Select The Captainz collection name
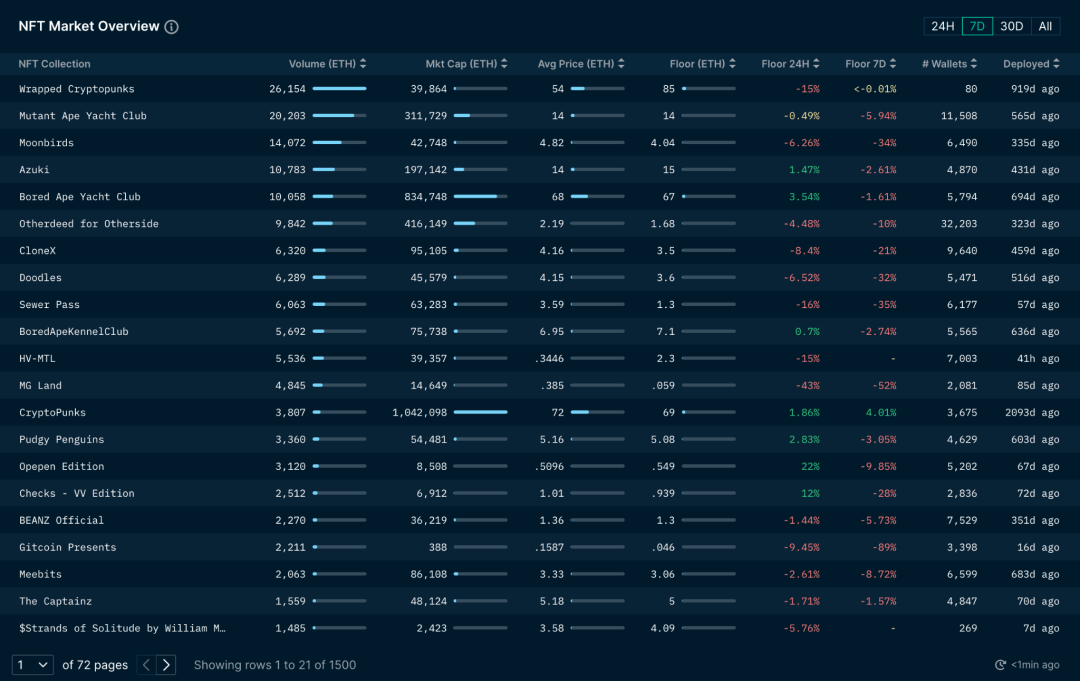1080x681 pixels. pyautogui.click(x=55, y=601)
